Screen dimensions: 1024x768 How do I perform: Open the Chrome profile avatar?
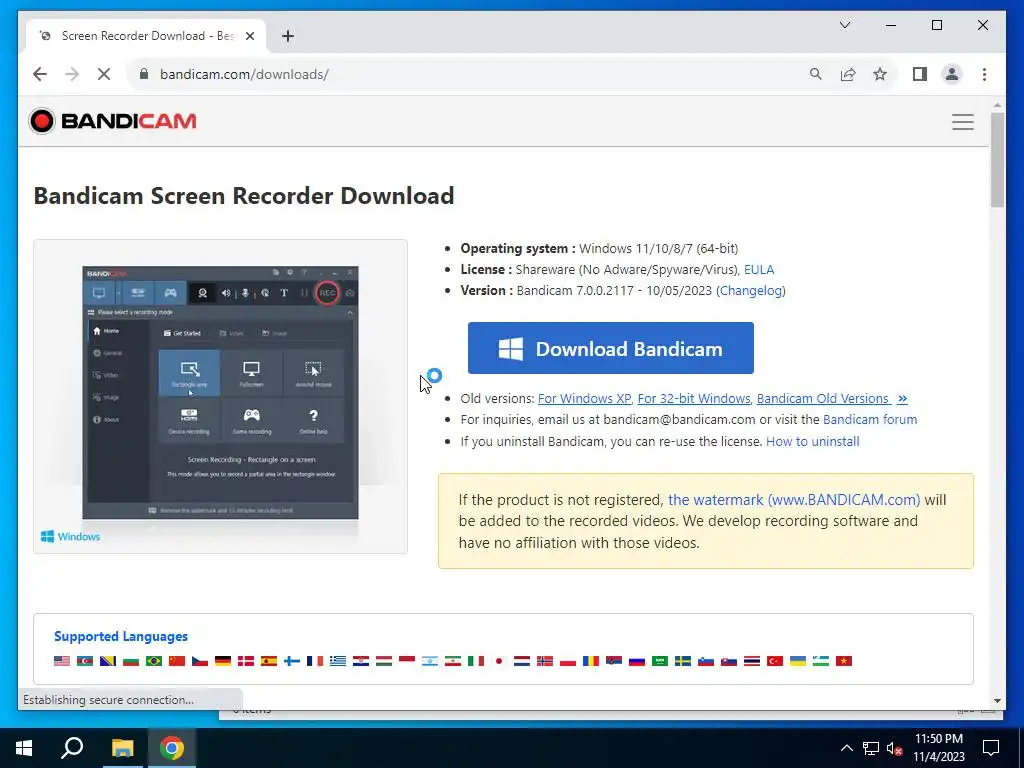pos(952,74)
